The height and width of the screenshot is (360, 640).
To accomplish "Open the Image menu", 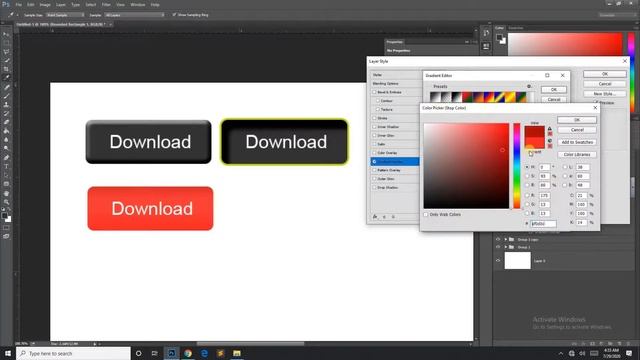I will [x=45, y=4].
